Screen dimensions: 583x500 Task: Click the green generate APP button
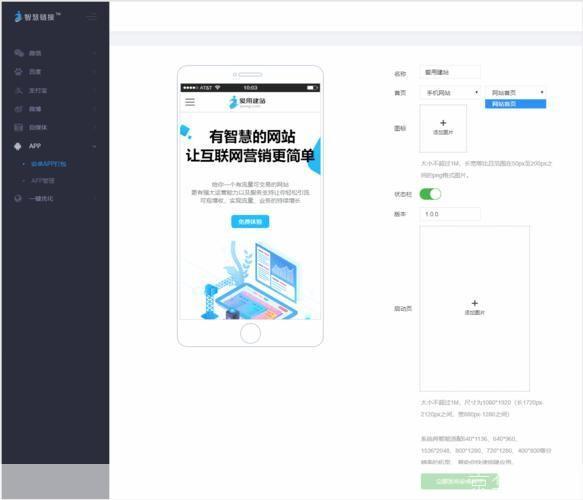pos(460,481)
